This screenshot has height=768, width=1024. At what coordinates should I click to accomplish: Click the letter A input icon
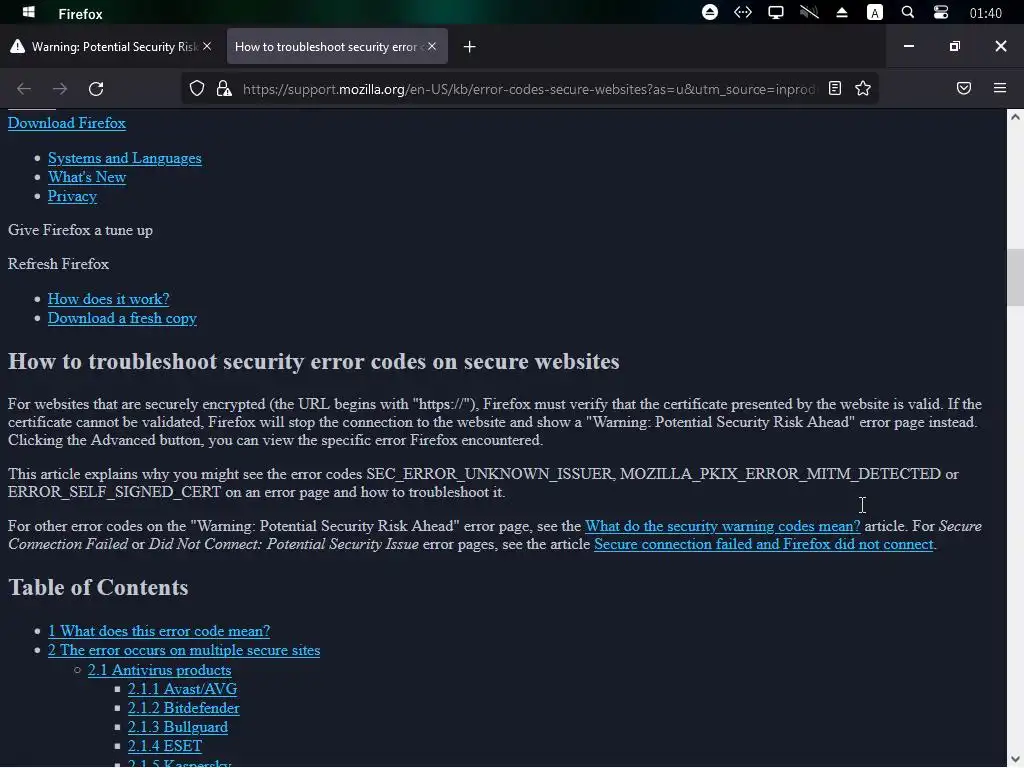pos(874,12)
